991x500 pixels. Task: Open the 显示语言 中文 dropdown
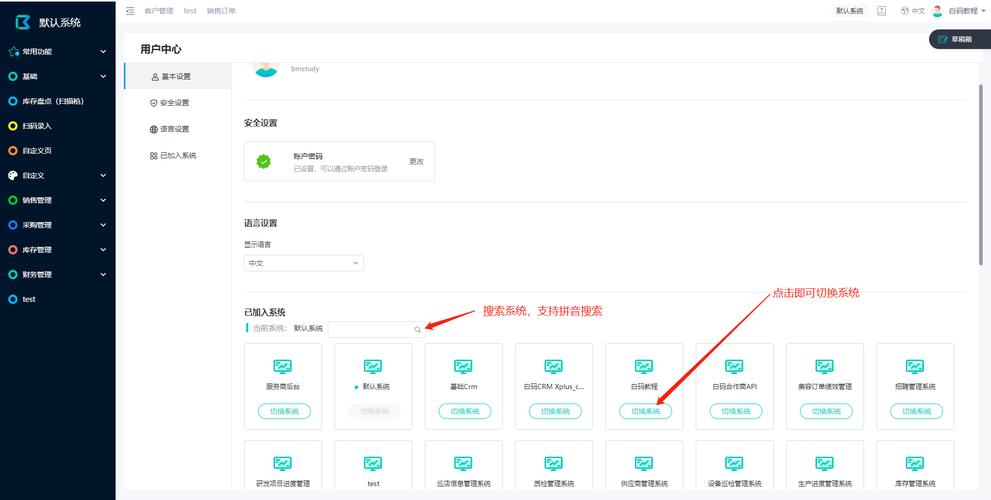click(x=304, y=263)
